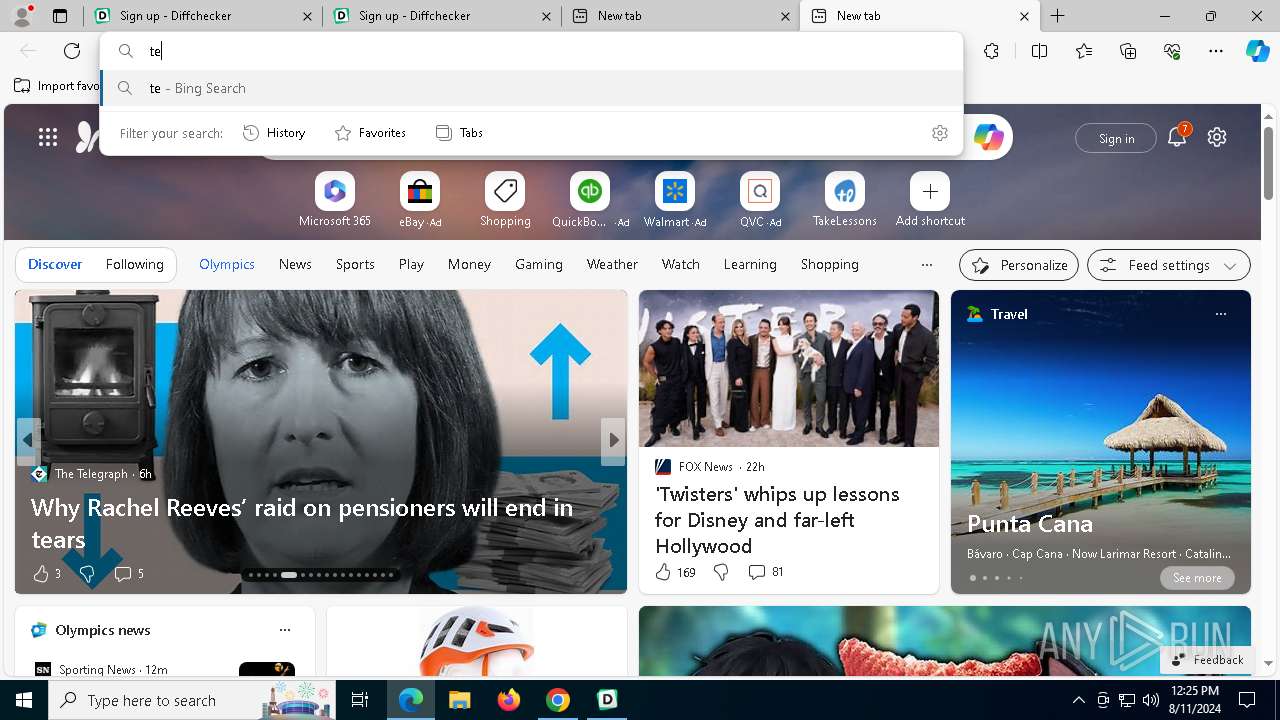
Task: Open the News feed category
Action: click(295, 264)
